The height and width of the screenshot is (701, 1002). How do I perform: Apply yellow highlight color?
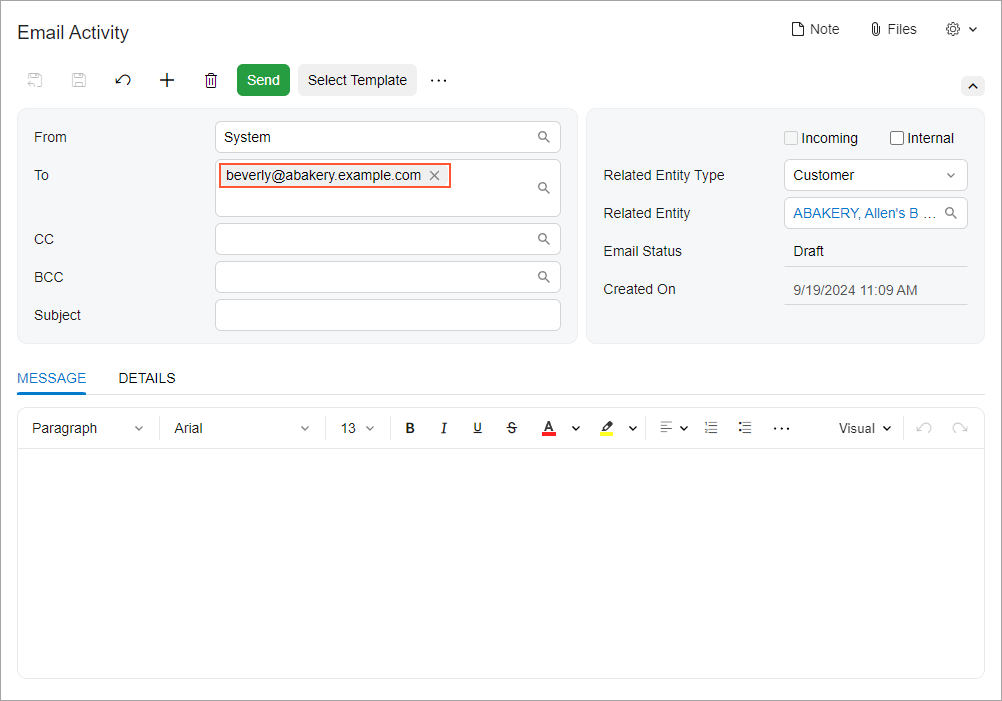pyautogui.click(x=607, y=428)
